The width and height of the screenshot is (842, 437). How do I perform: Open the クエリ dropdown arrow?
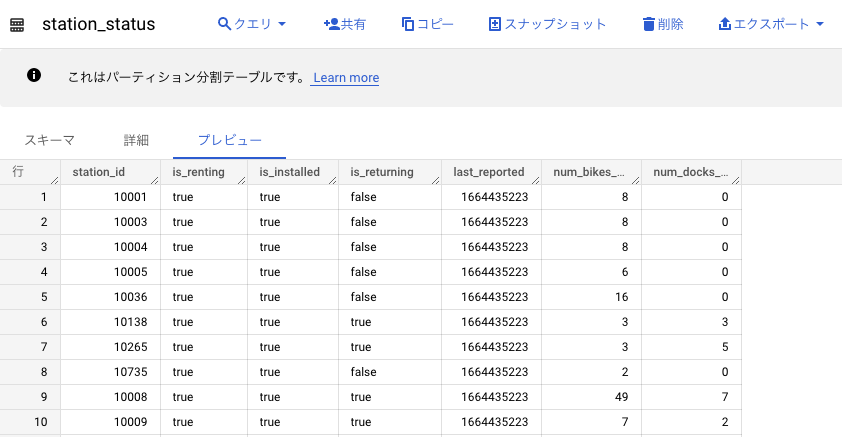pyautogui.click(x=282, y=24)
